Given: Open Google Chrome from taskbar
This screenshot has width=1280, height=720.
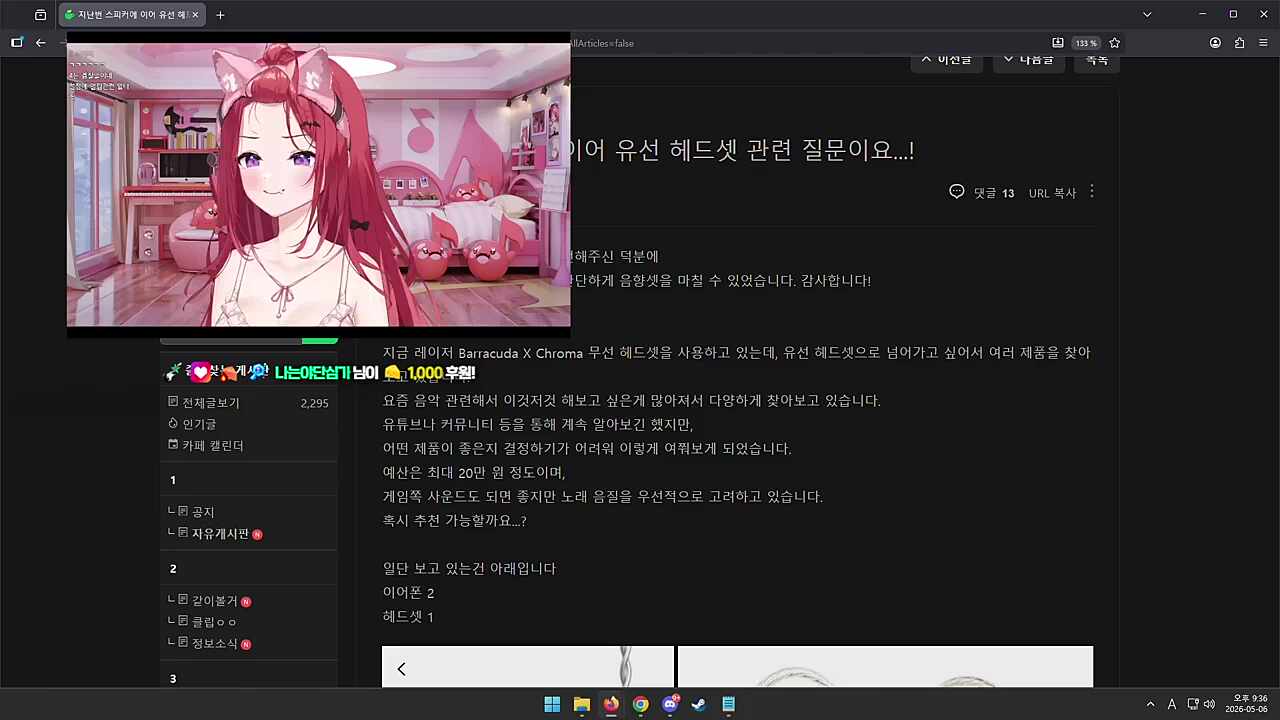Looking at the screenshot, I should point(640,704).
